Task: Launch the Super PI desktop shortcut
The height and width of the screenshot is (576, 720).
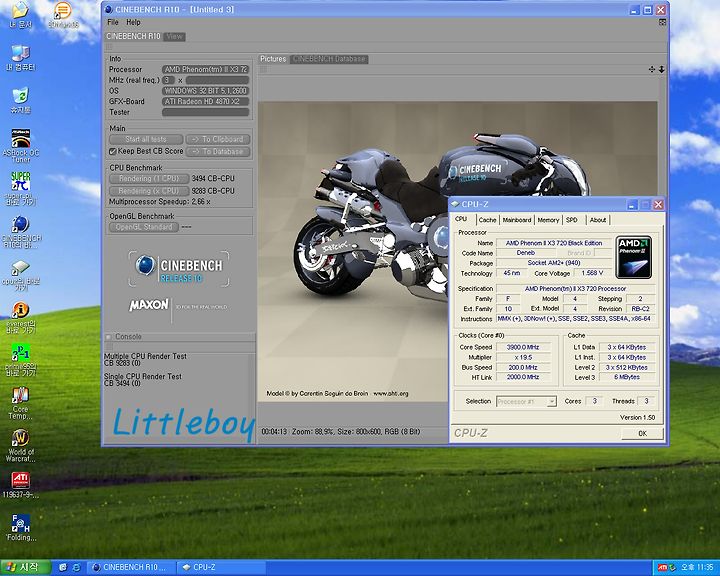Action: (x=20, y=188)
